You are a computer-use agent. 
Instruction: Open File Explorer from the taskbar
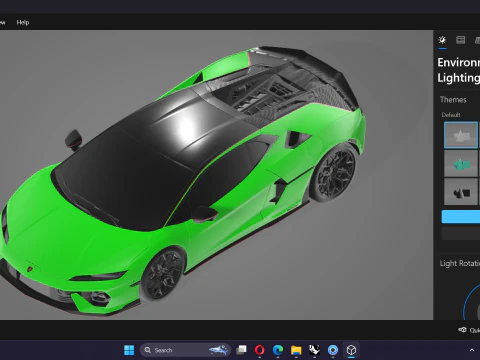coord(296,350)
